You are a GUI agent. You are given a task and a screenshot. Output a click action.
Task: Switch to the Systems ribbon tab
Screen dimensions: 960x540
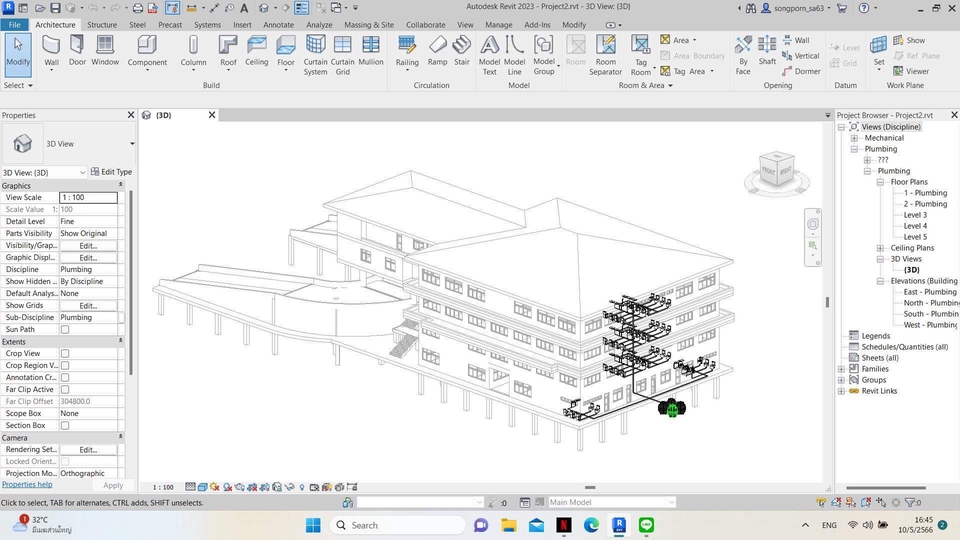pos(207,24)
